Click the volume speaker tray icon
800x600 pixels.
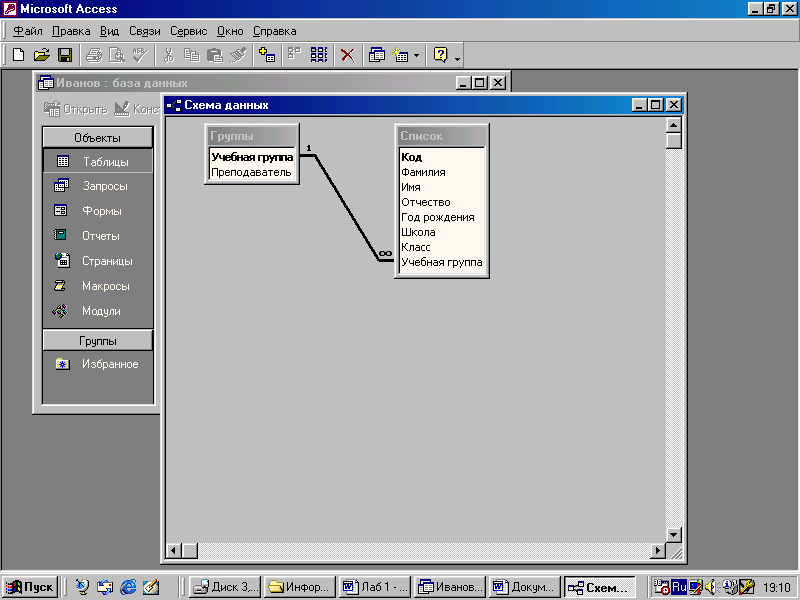(710, 587)
